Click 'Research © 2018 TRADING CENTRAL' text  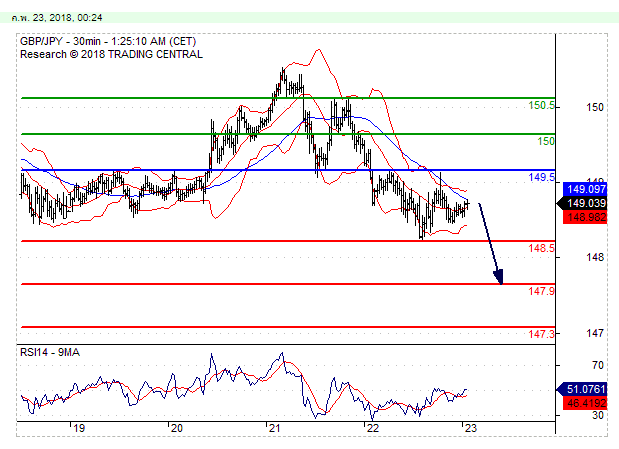111,54
